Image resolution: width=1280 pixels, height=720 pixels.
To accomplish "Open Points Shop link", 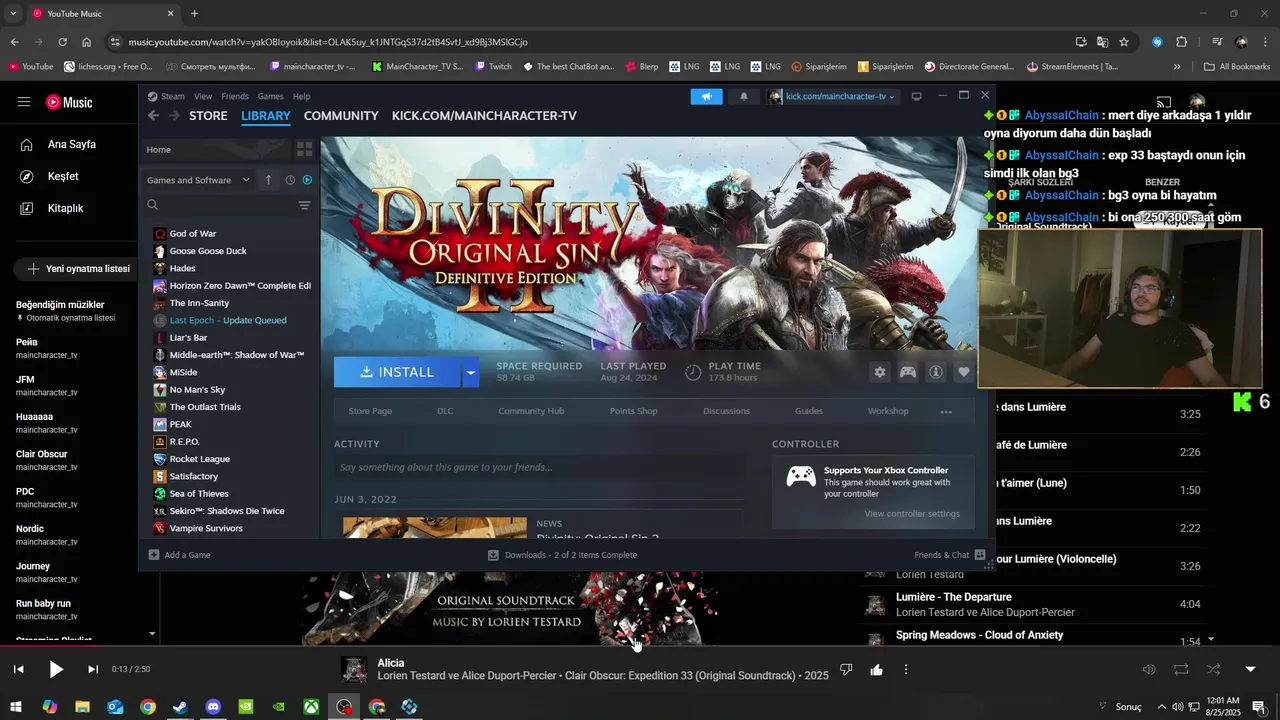I will pyautogui.click(x=634, y=411).
